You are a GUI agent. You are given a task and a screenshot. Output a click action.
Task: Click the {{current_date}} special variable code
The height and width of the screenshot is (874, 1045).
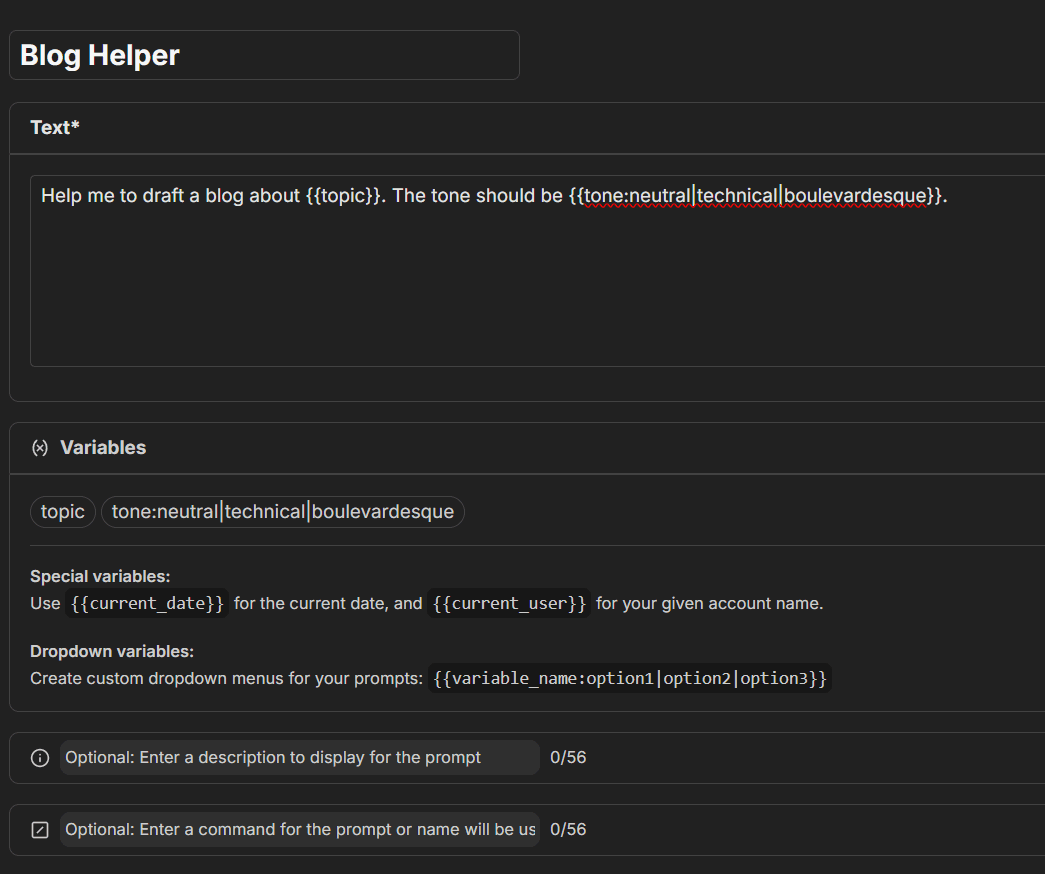tap(147, 604)
